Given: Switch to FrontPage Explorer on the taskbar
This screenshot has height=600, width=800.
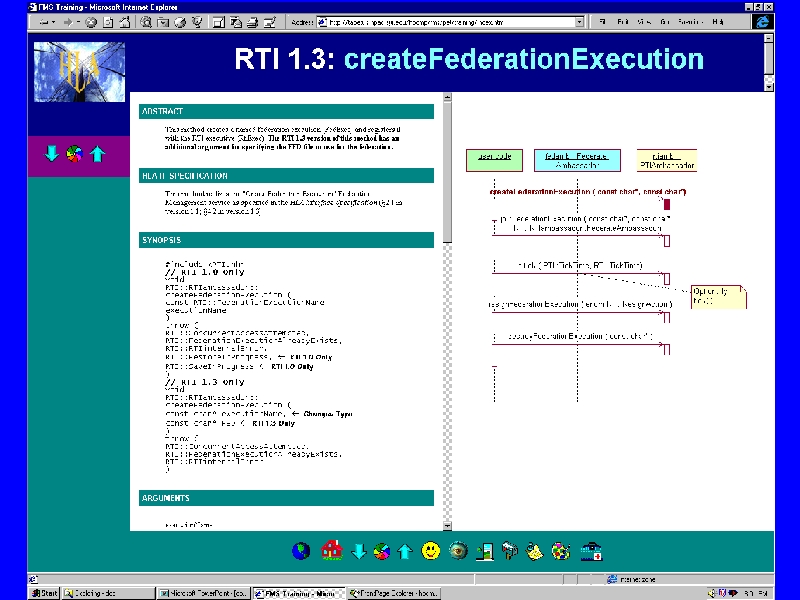Looking at the screenshot, I should 393,593.
